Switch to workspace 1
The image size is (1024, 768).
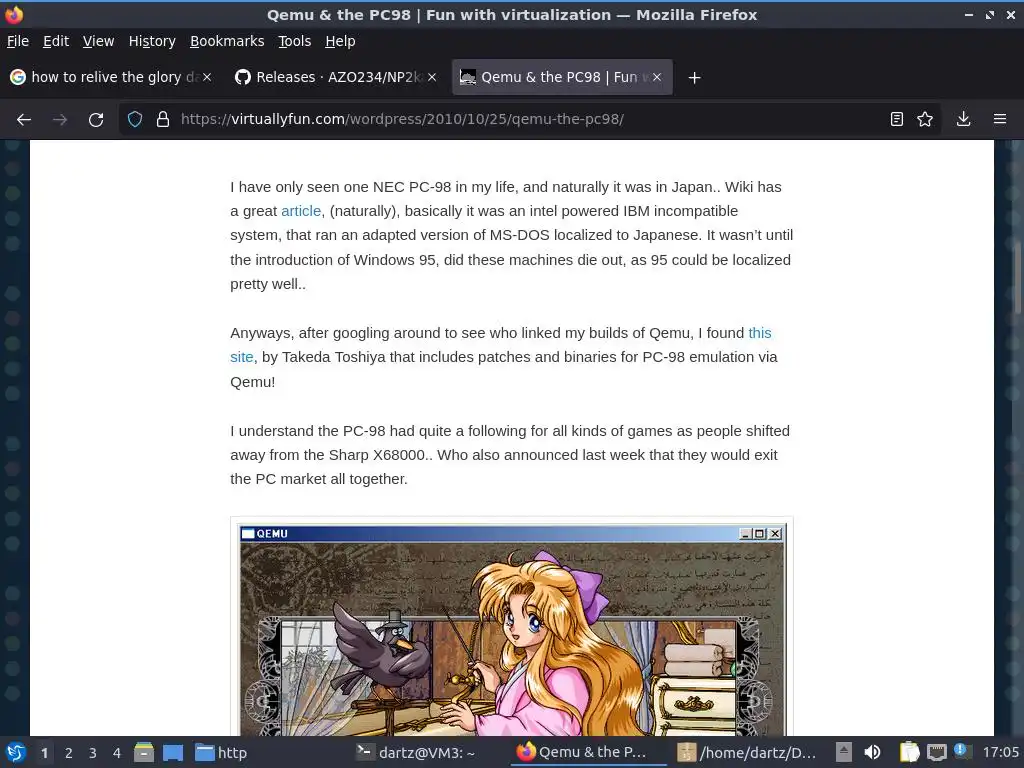(44, 753)
